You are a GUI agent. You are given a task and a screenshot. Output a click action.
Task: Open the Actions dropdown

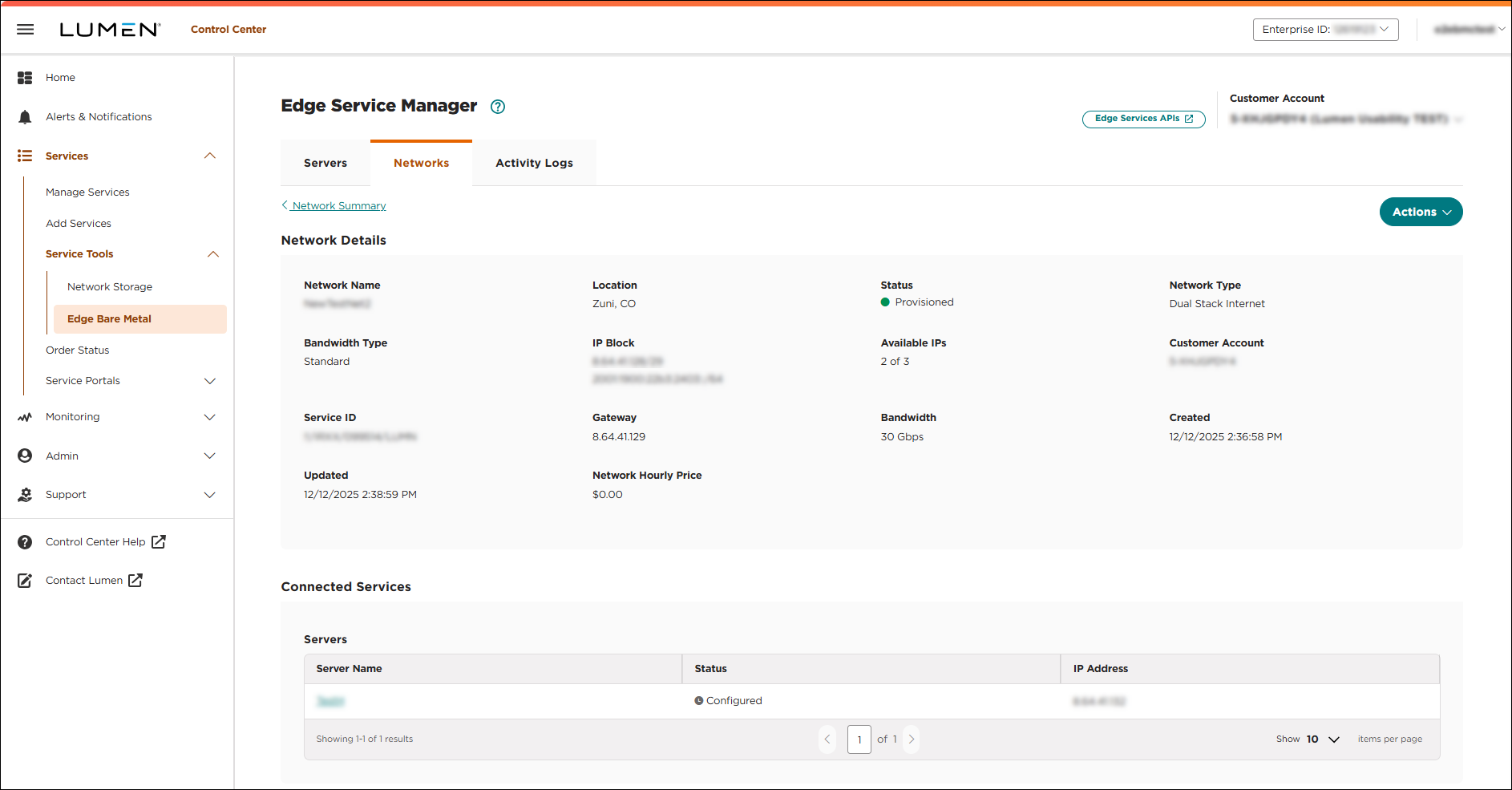pos(1420,212)
